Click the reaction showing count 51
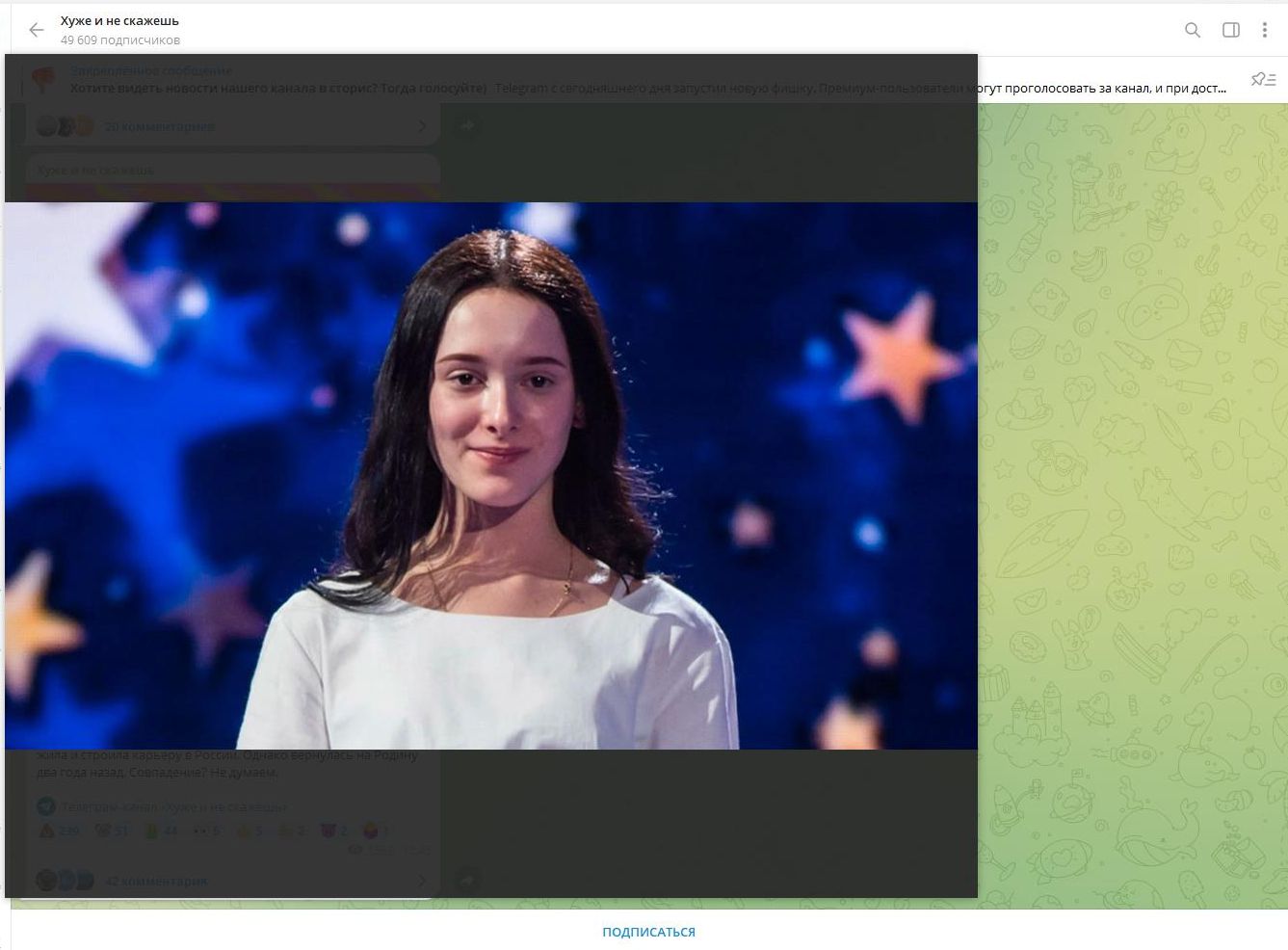The image size is (1288, 950). tap(112, 831)
